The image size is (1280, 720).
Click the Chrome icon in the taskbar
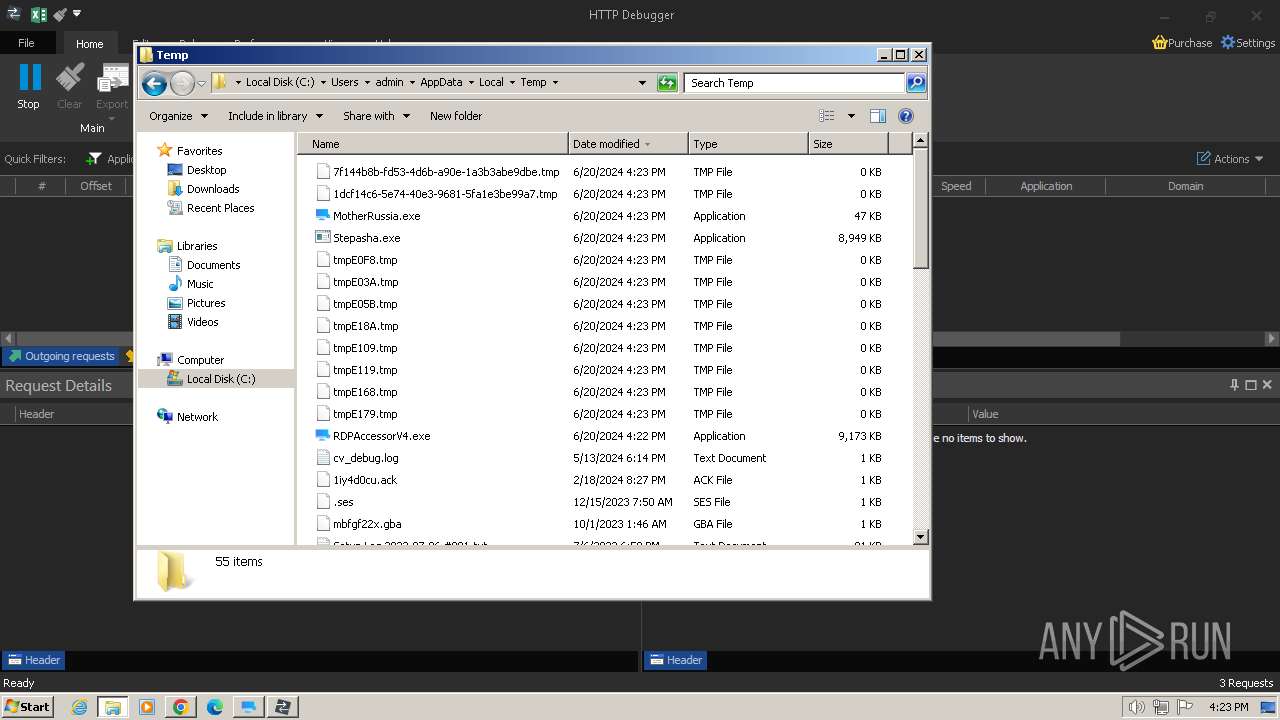pos(180,707)
